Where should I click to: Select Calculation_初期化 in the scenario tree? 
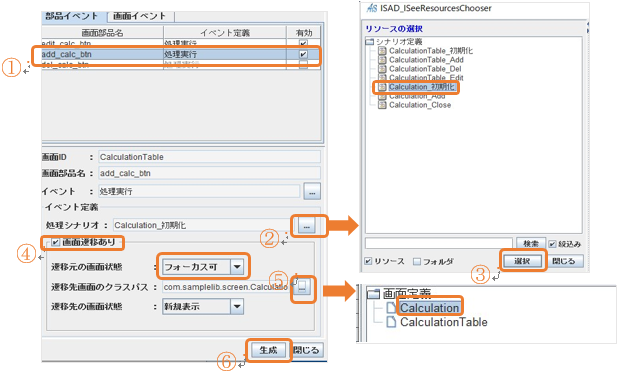pos(422,87)
